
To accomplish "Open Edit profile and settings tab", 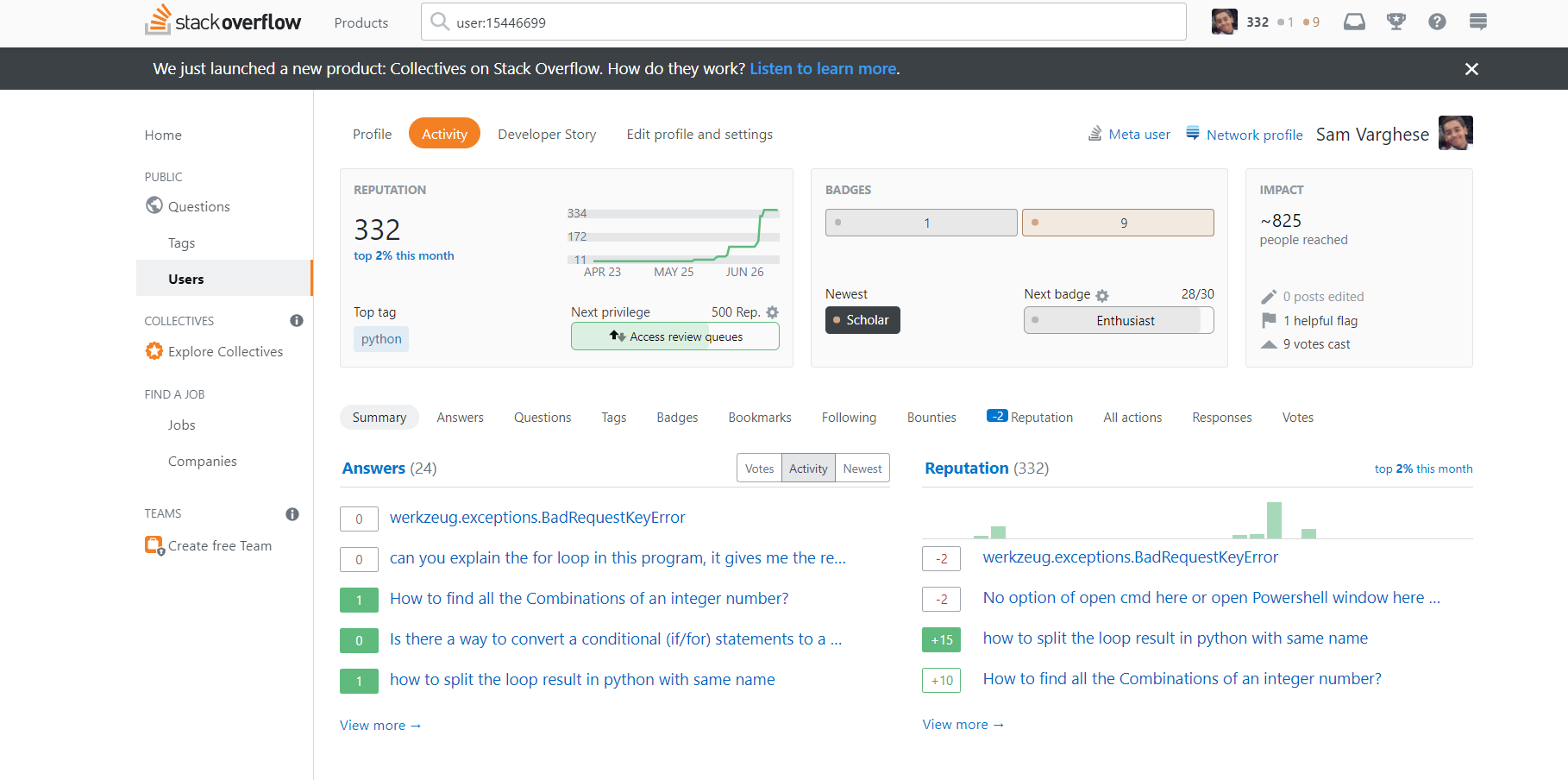I will tap(699, 134).
